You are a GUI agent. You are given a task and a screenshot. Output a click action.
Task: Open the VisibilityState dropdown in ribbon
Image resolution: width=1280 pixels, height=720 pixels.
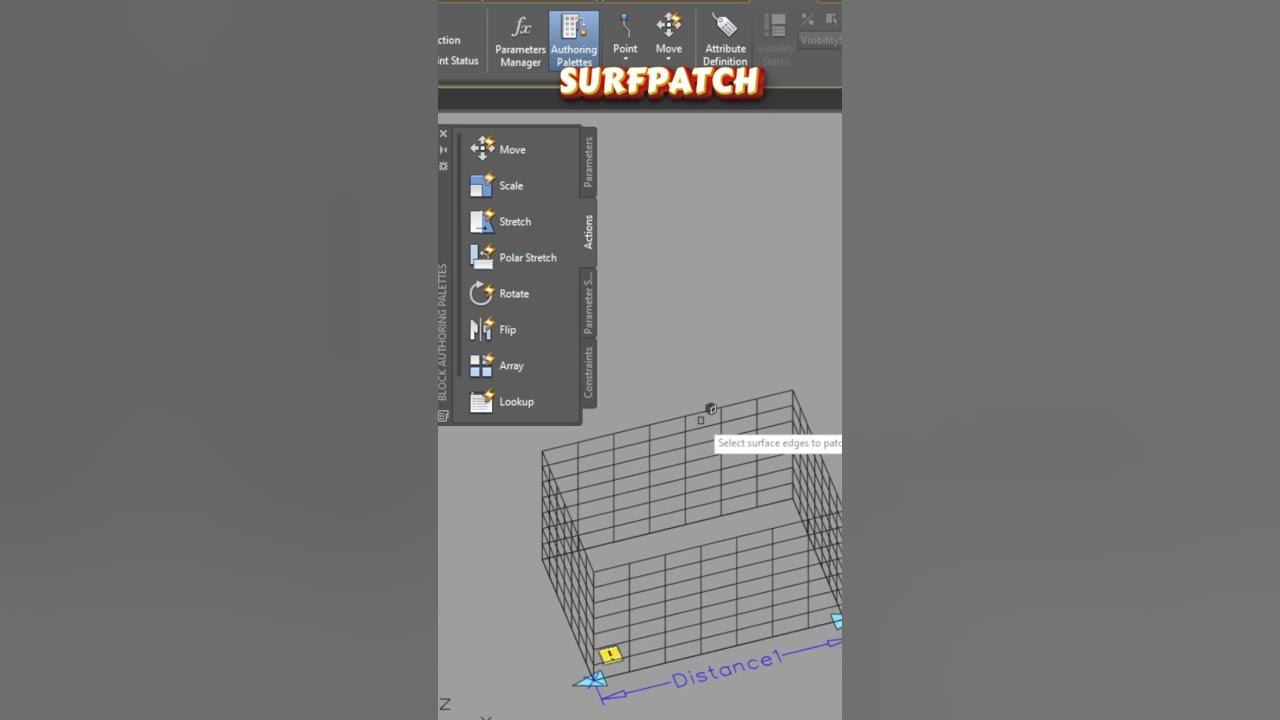(x=820, y=40)
